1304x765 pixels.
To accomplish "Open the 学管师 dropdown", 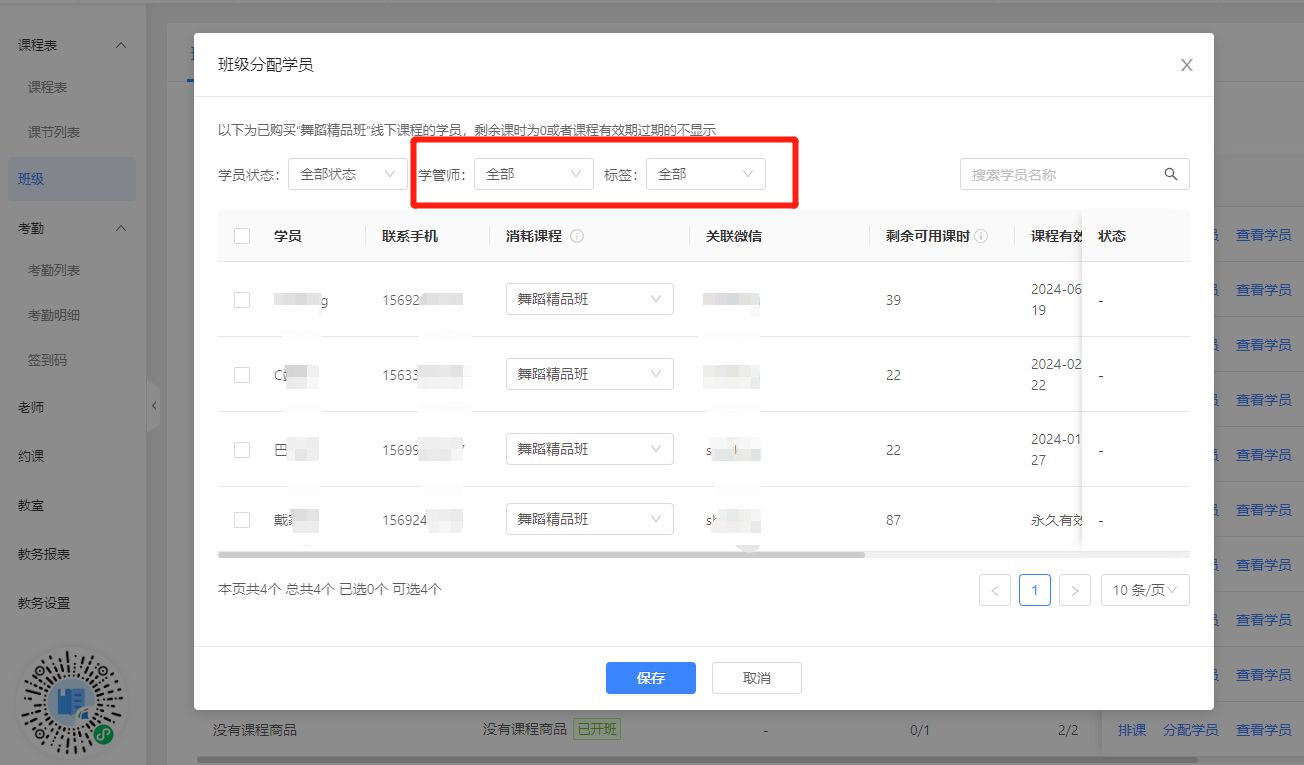I will coord(534,174).
